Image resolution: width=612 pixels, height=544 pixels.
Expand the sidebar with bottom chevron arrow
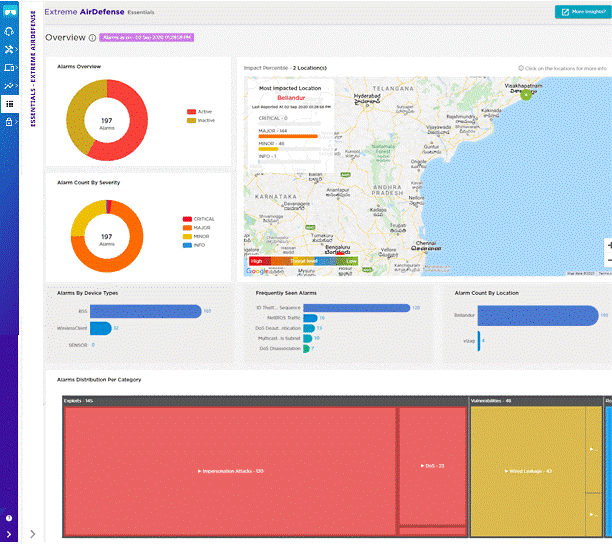33,534
